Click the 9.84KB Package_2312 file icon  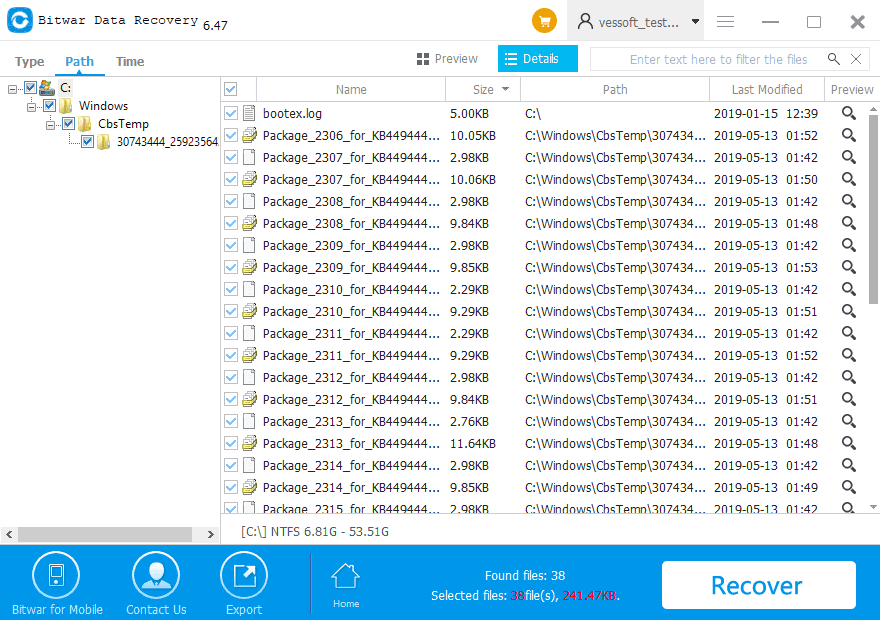click(x=249, y=399)
